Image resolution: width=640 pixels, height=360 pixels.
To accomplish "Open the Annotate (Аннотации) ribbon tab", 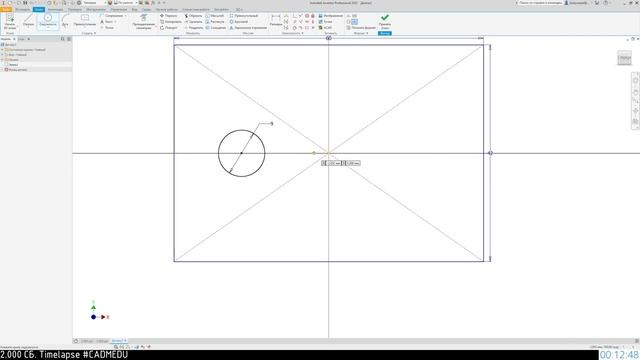I will [55, 9].
